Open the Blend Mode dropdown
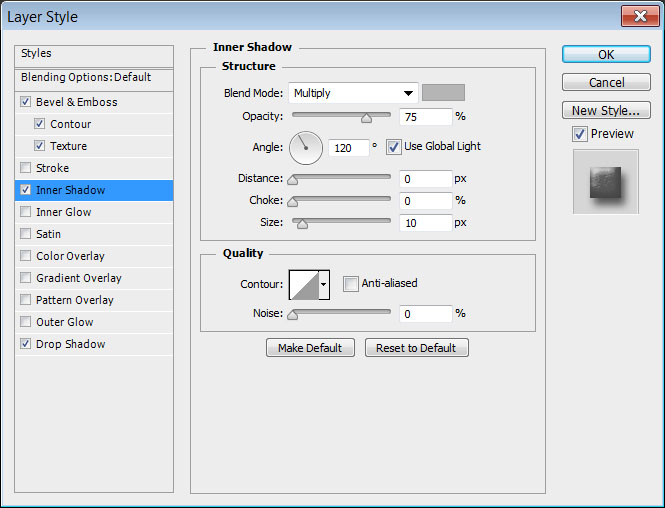 click(x=353, y=93)
